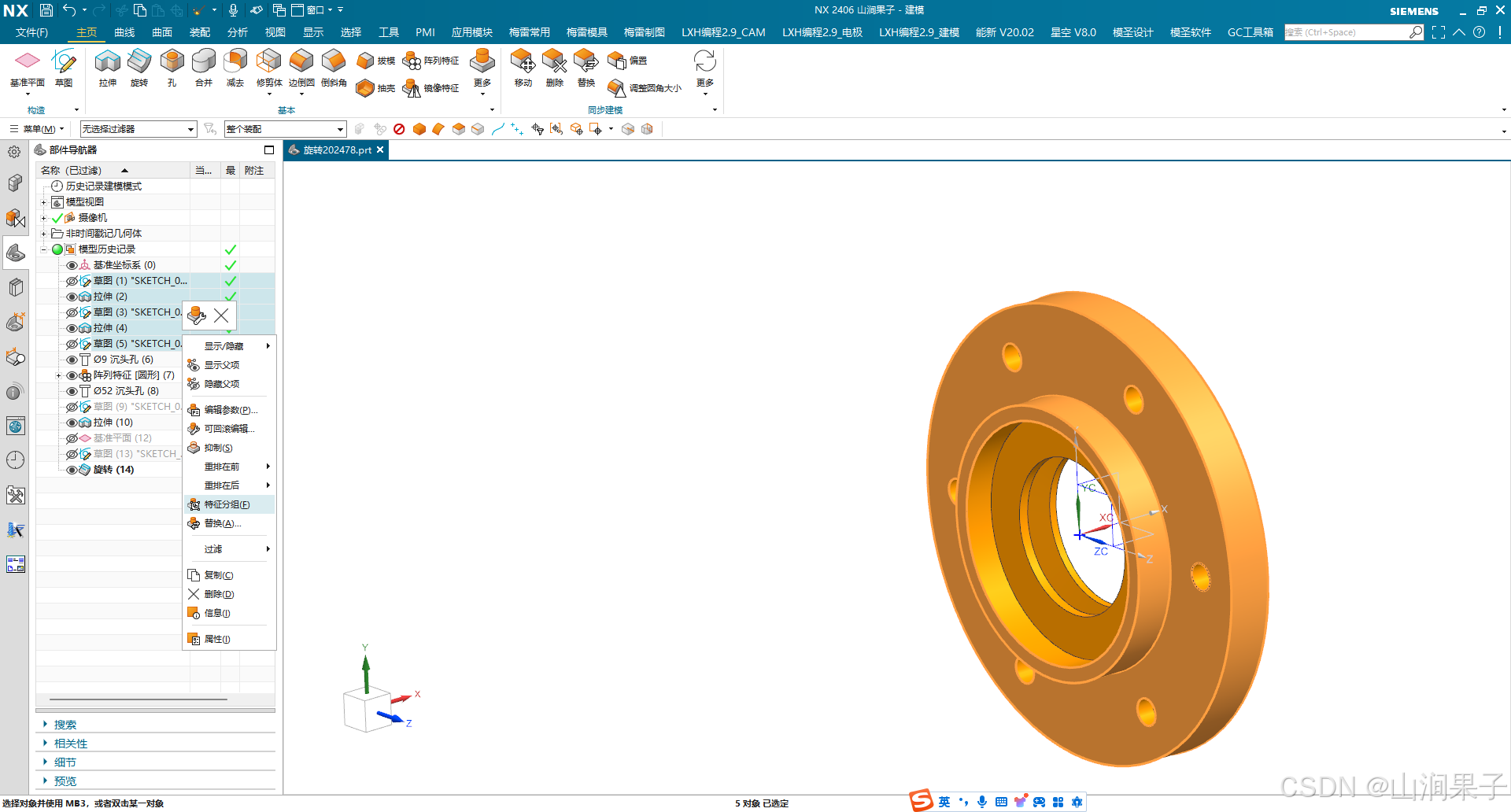Toggle visibility eye for 拉伸 (10)
1511x812 pixels.
click(72, 423)
